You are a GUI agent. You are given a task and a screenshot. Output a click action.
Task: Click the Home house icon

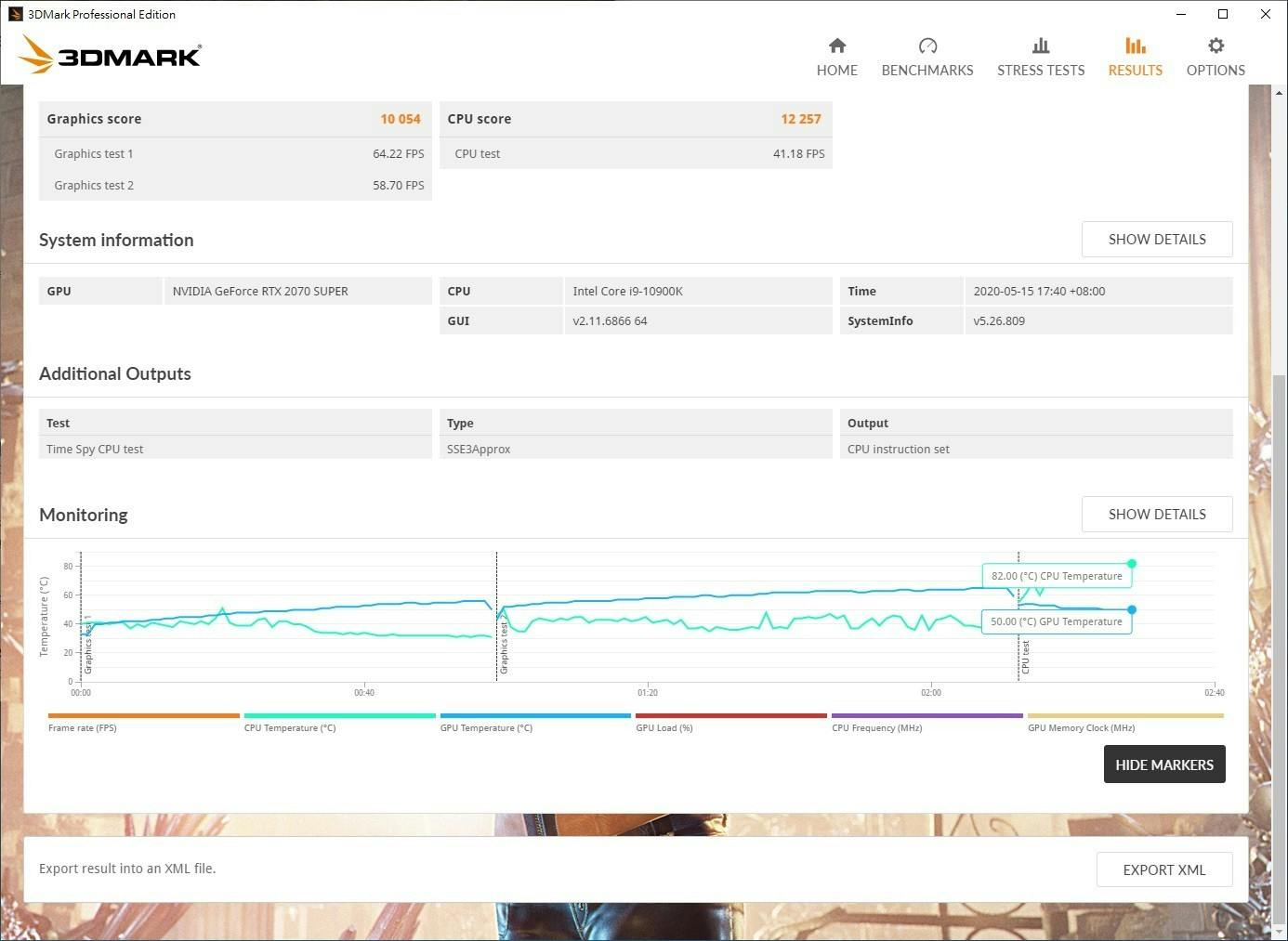tap(837, 46)
